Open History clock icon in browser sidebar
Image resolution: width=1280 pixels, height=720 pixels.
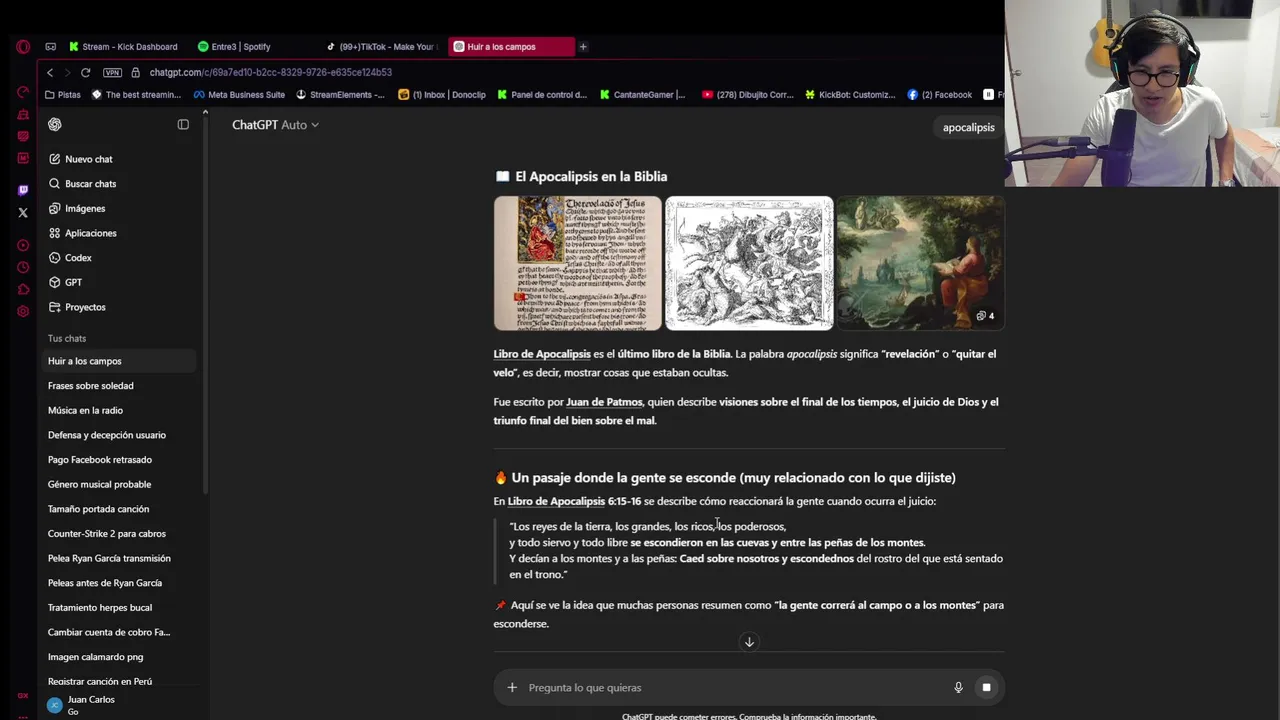(23, 267)
